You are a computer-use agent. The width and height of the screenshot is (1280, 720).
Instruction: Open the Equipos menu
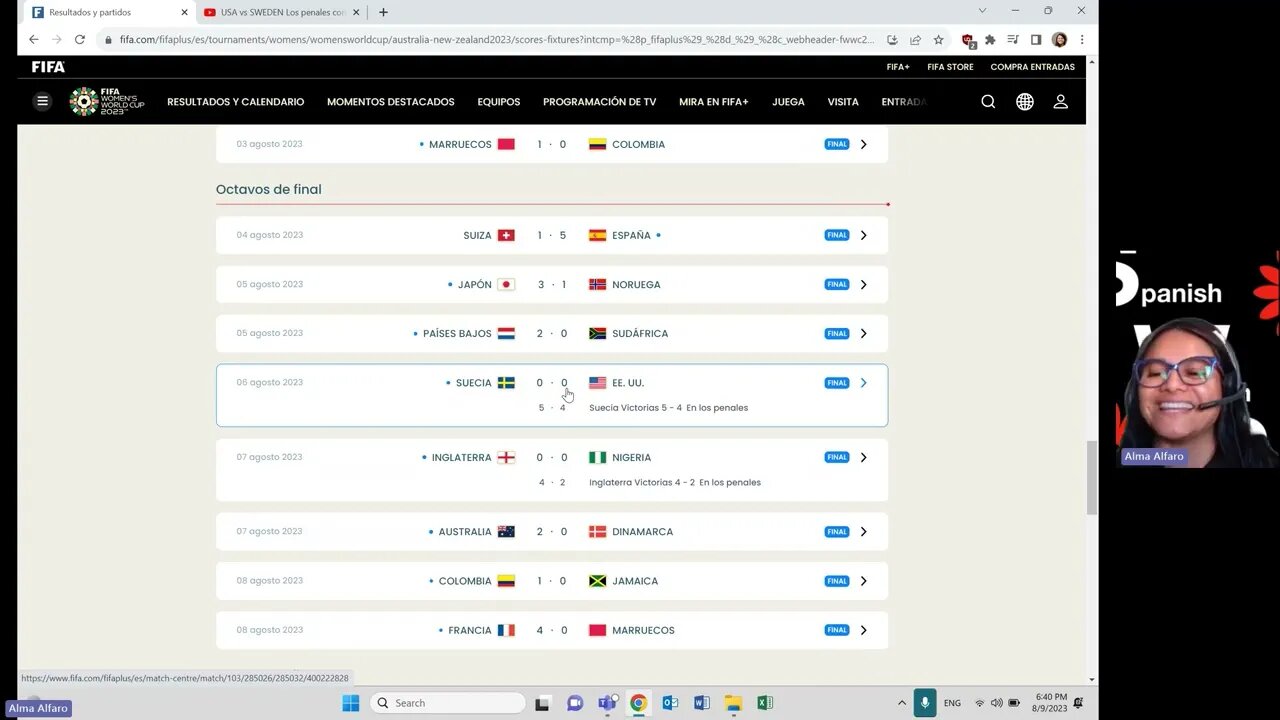tap(499, 102)
